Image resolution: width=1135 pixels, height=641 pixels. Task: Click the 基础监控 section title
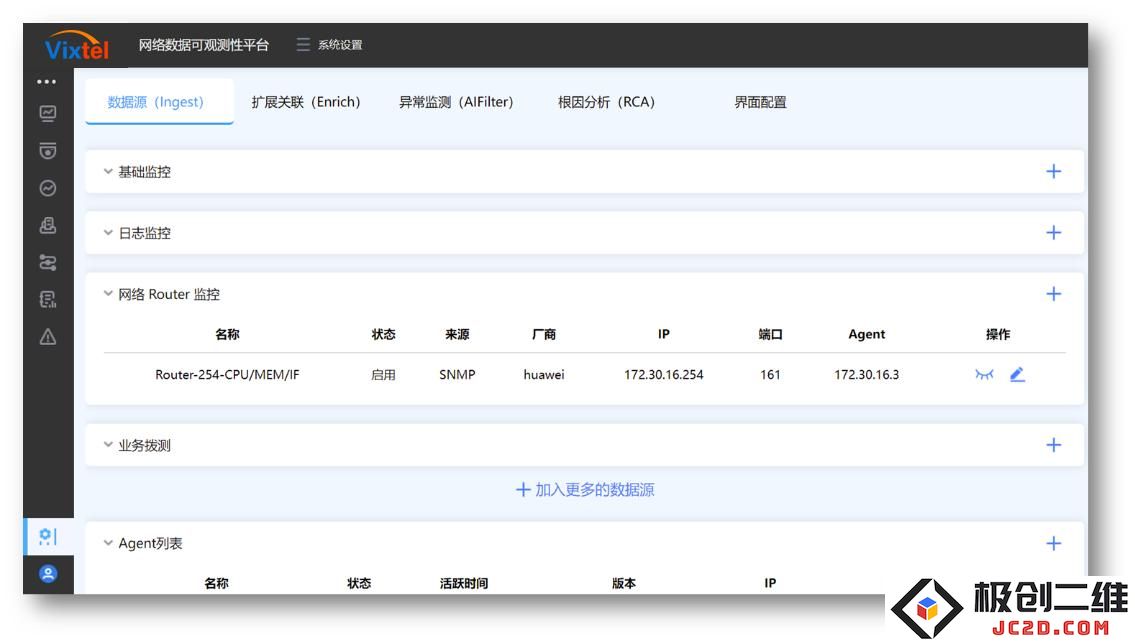pyautogui.click(x=145, y=171)
